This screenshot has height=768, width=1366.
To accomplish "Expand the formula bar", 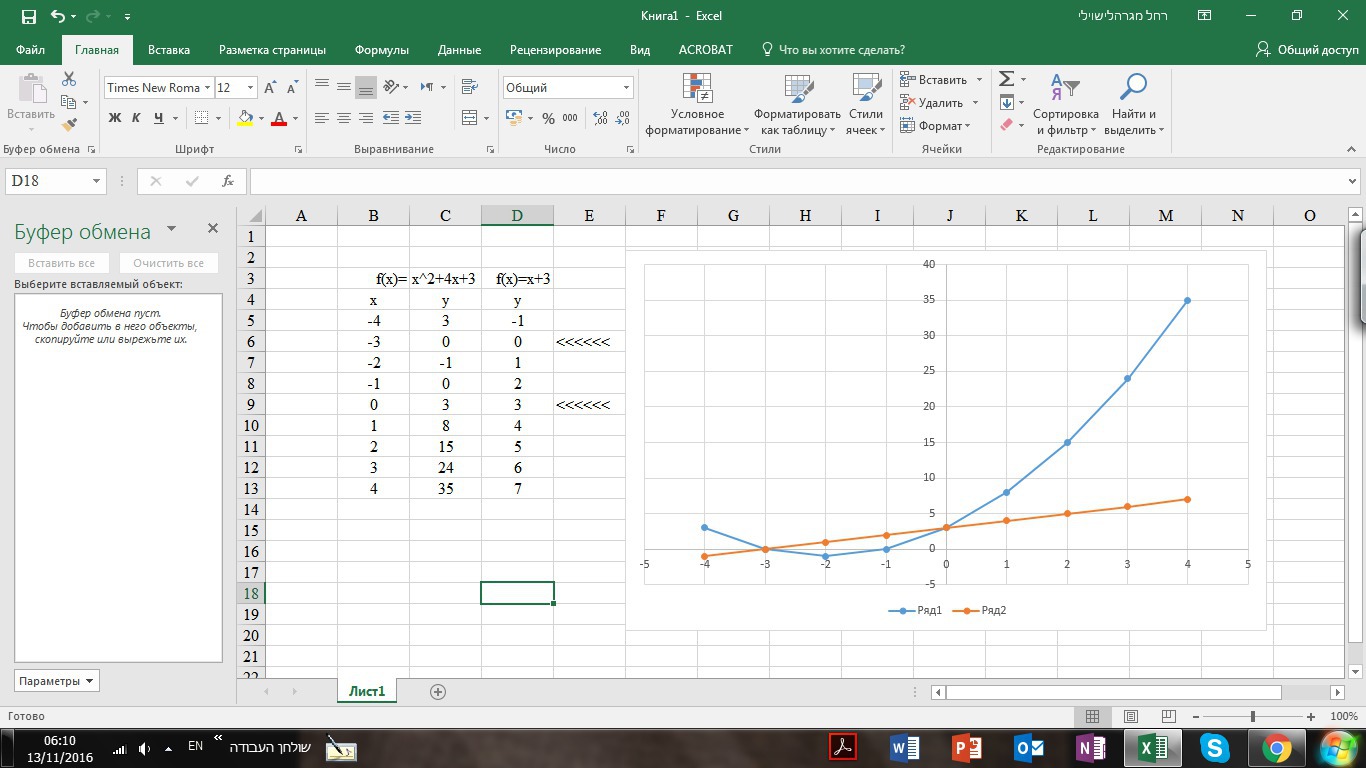I will click(x=1353, y=181).
